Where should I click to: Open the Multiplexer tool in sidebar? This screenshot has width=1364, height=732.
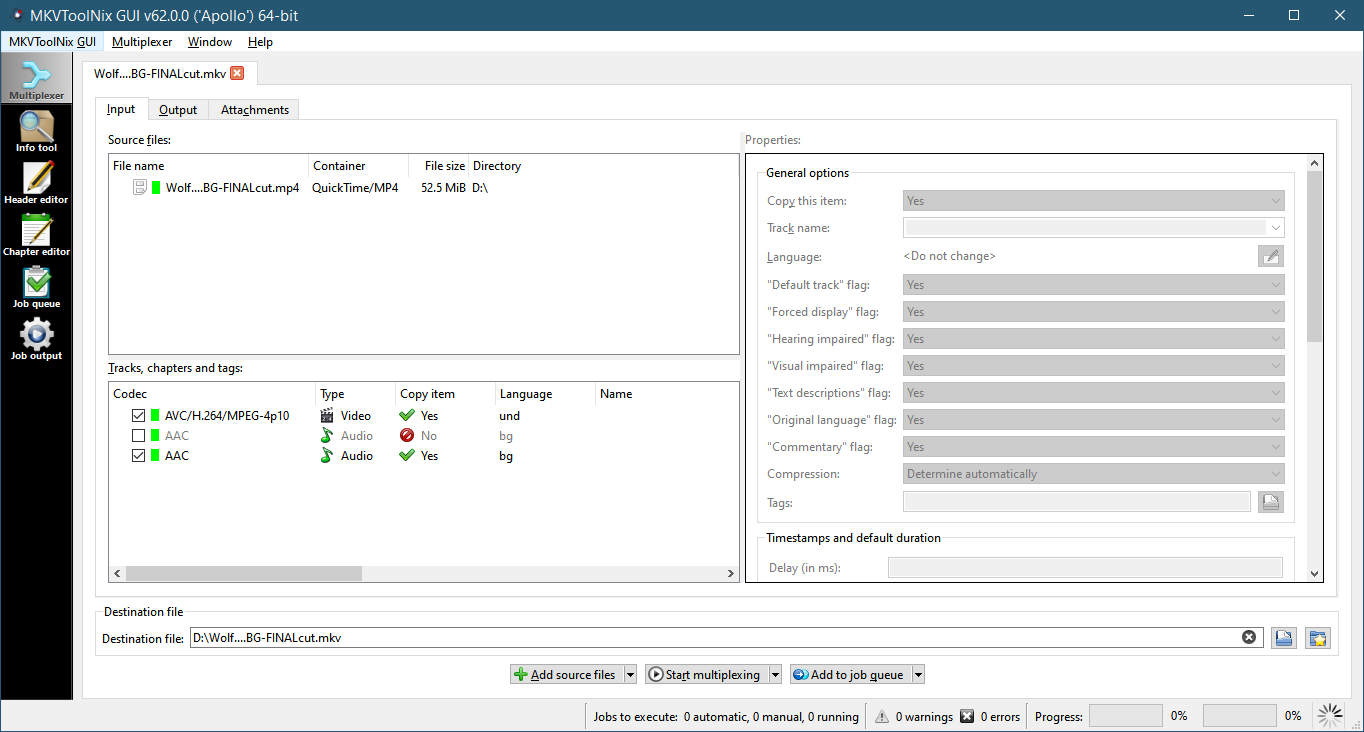coord(36,78)
